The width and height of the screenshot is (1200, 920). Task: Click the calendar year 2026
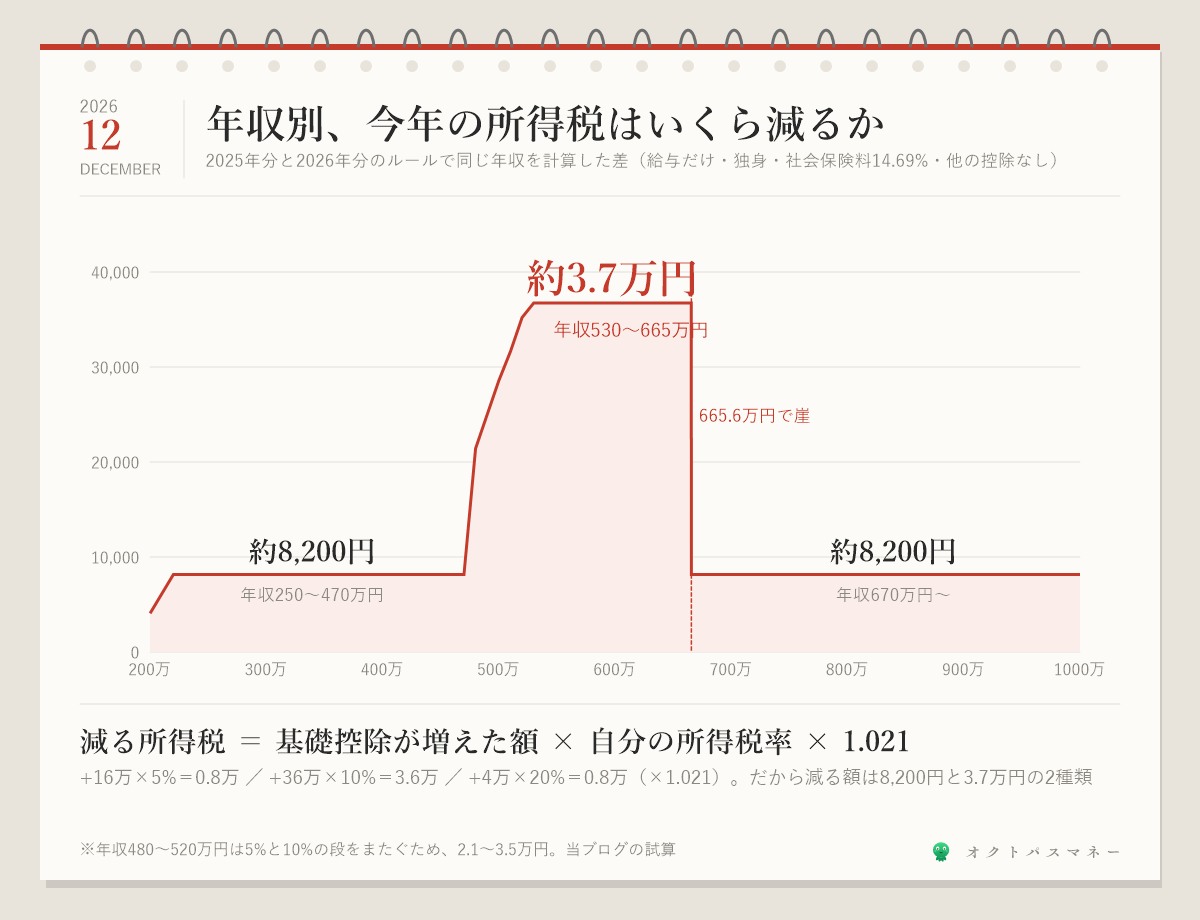pyautogui.click(x=99, y=106)
